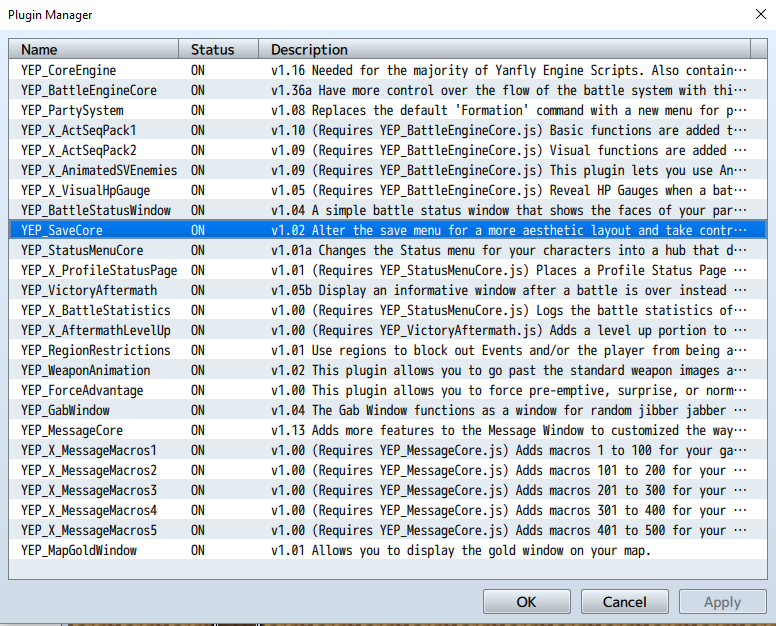Click the gold window description text
Image resolution: width=776 pixels, height=626 pixels.
pos(461,550)
